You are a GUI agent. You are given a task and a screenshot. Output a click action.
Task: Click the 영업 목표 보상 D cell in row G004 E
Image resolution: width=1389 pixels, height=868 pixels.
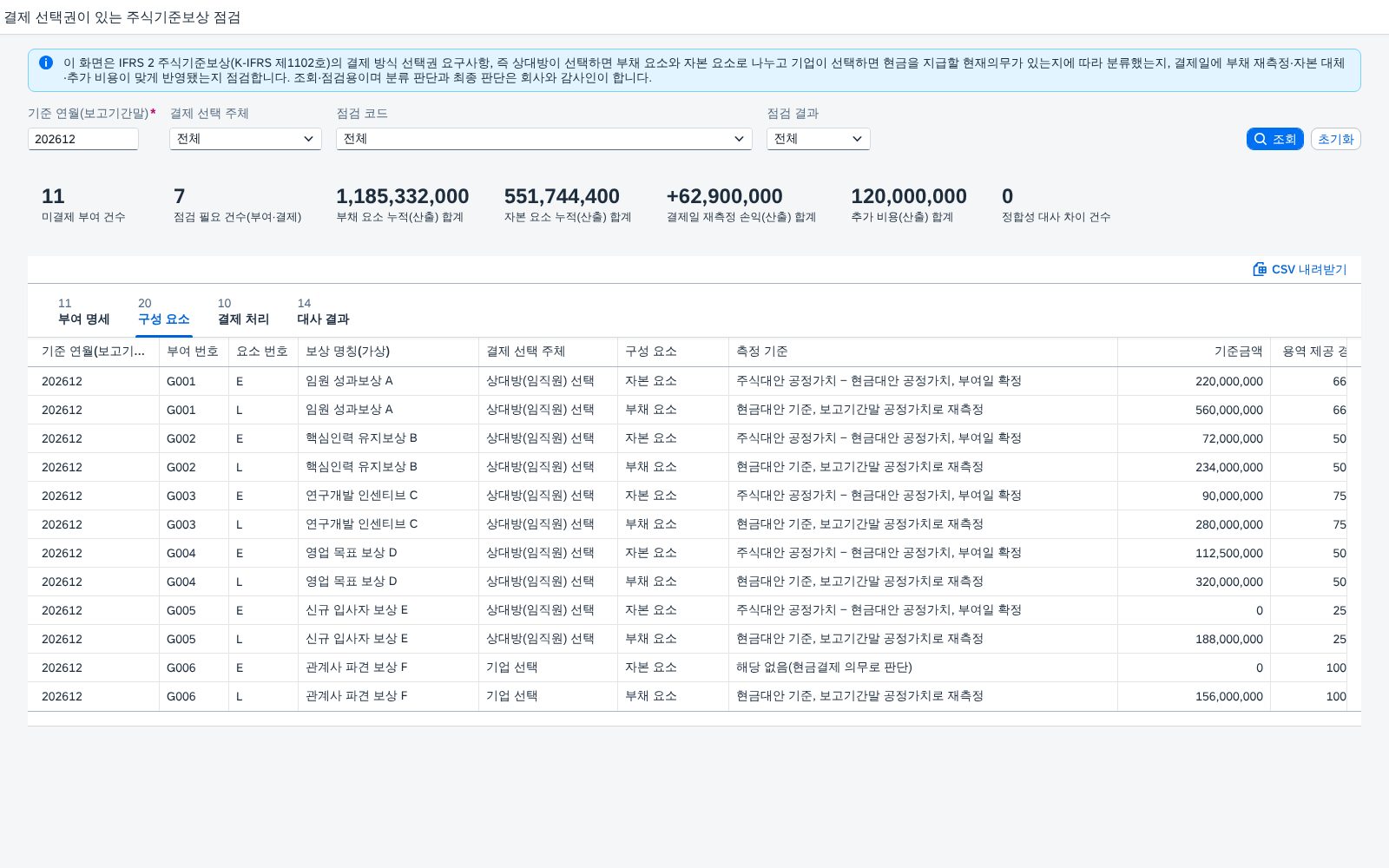tap(388, 553)
